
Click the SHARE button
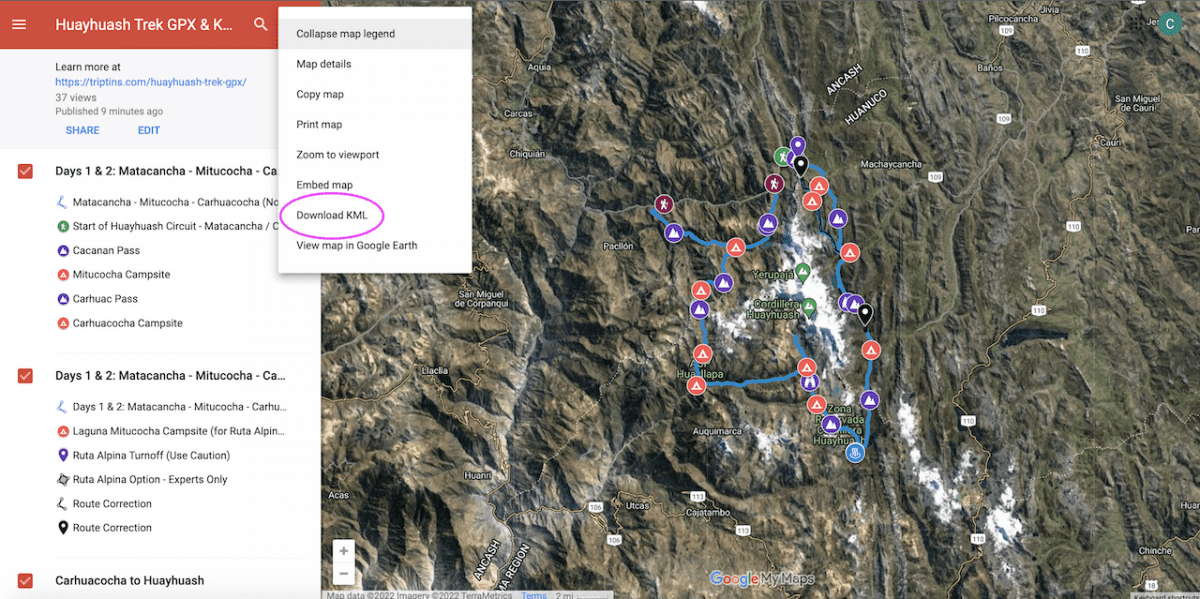[x=82, y=130]
